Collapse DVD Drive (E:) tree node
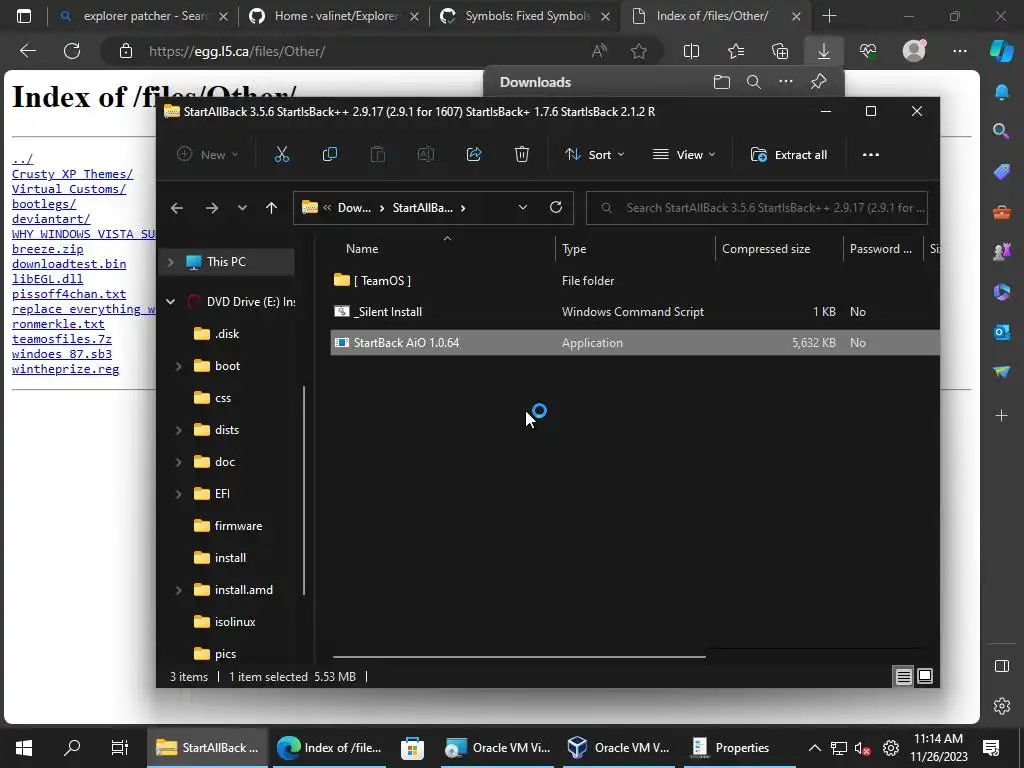Image resolution: width=1024 pixels, height=768 pixels. [170, 302]
